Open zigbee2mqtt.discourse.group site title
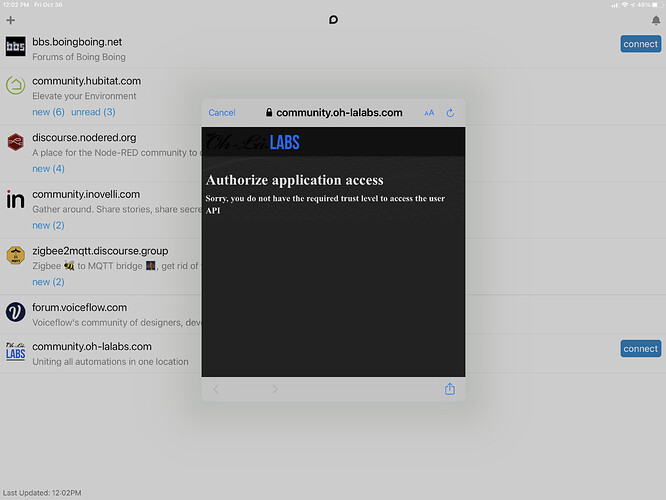The width and height of the screenshot is (666, 500). [100, 251]
